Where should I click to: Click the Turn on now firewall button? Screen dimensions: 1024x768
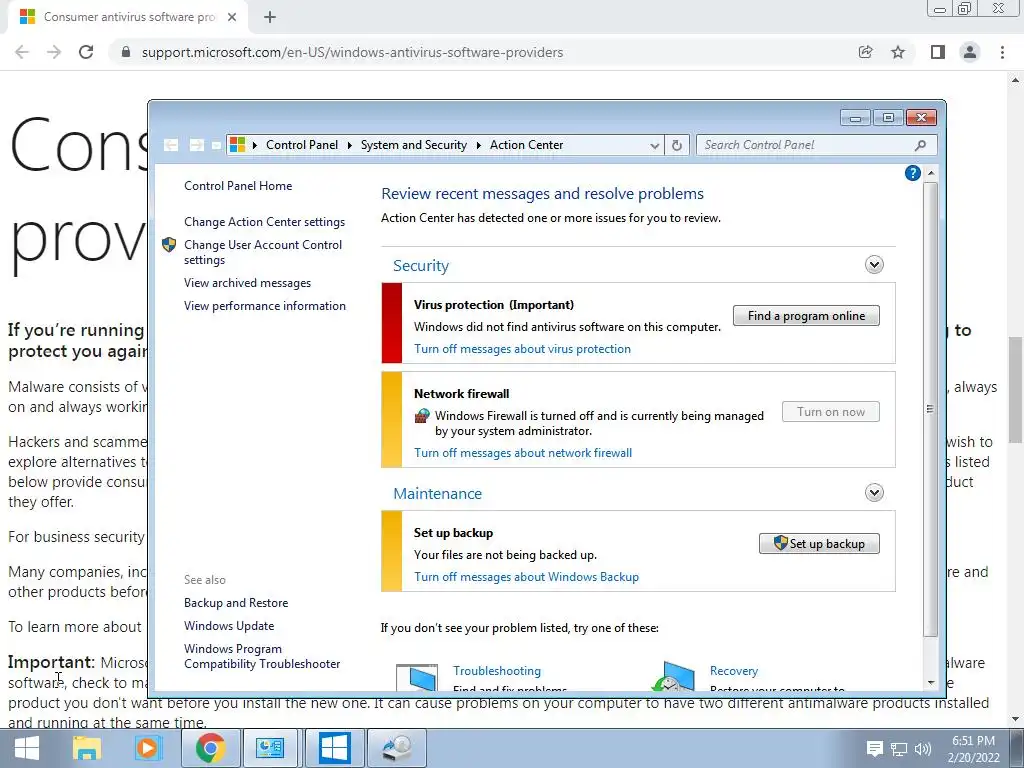coord(831,412)
